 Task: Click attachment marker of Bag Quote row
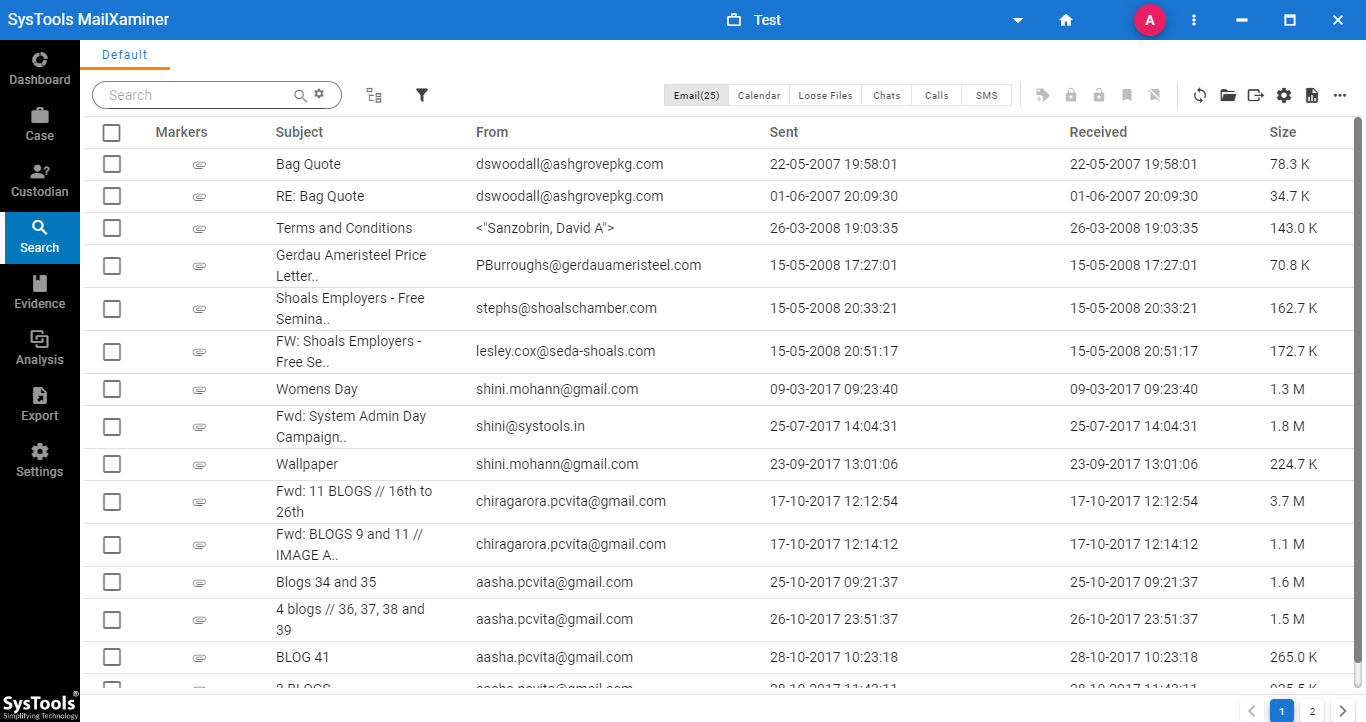199,164
